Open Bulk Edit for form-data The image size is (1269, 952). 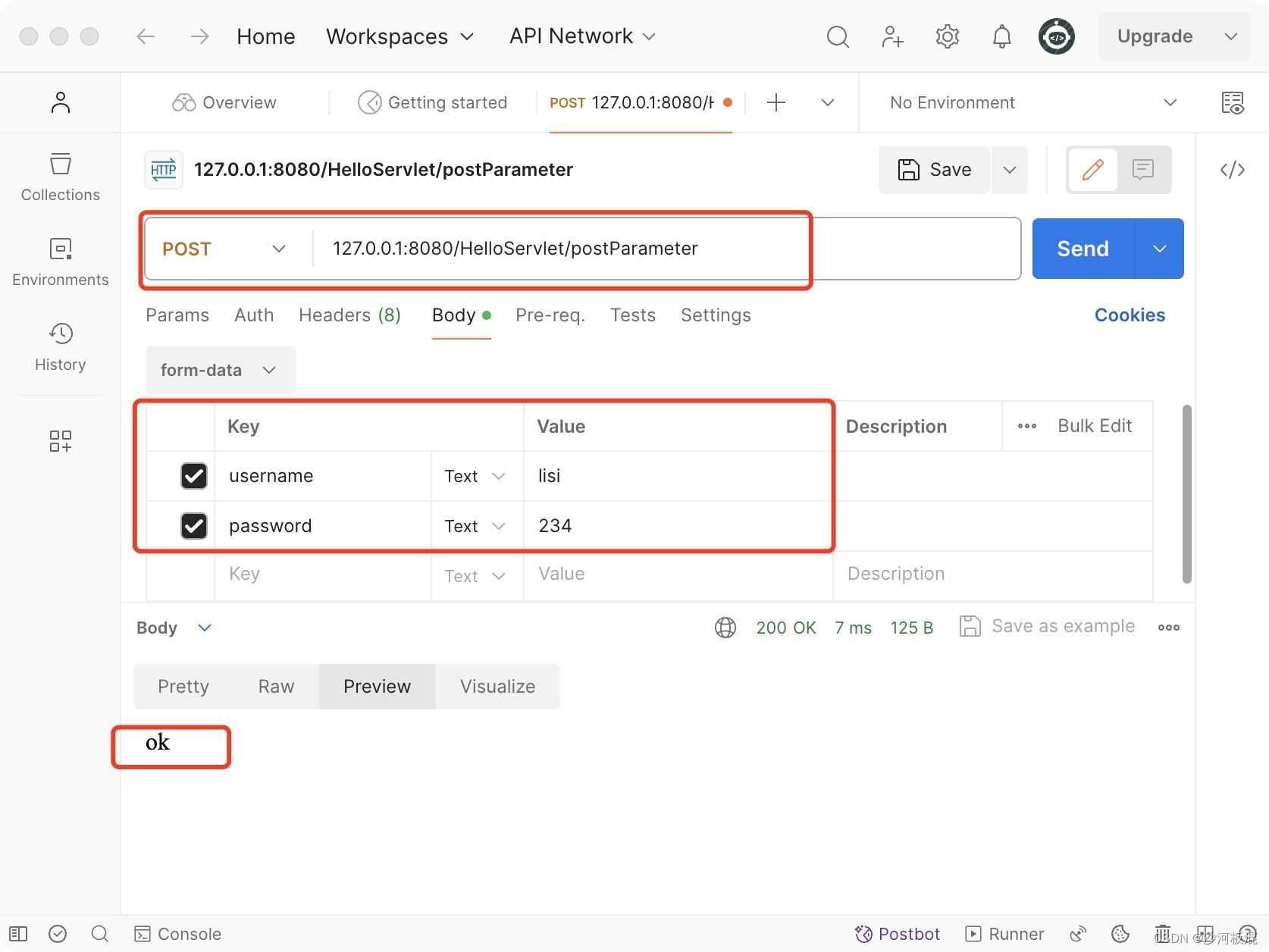(x=1094, y=426)
